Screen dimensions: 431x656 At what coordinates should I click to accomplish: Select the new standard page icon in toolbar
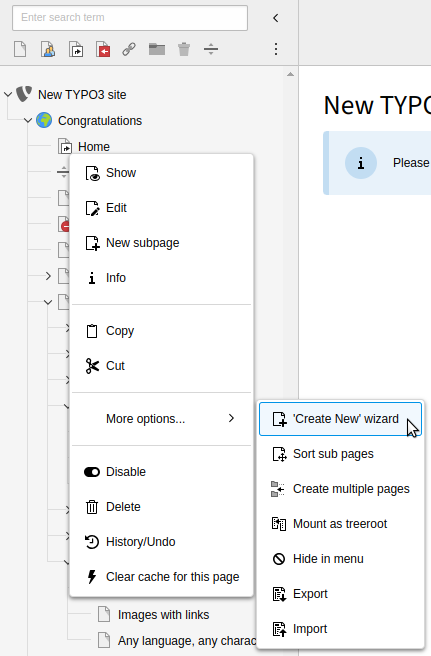click(20, 49)
